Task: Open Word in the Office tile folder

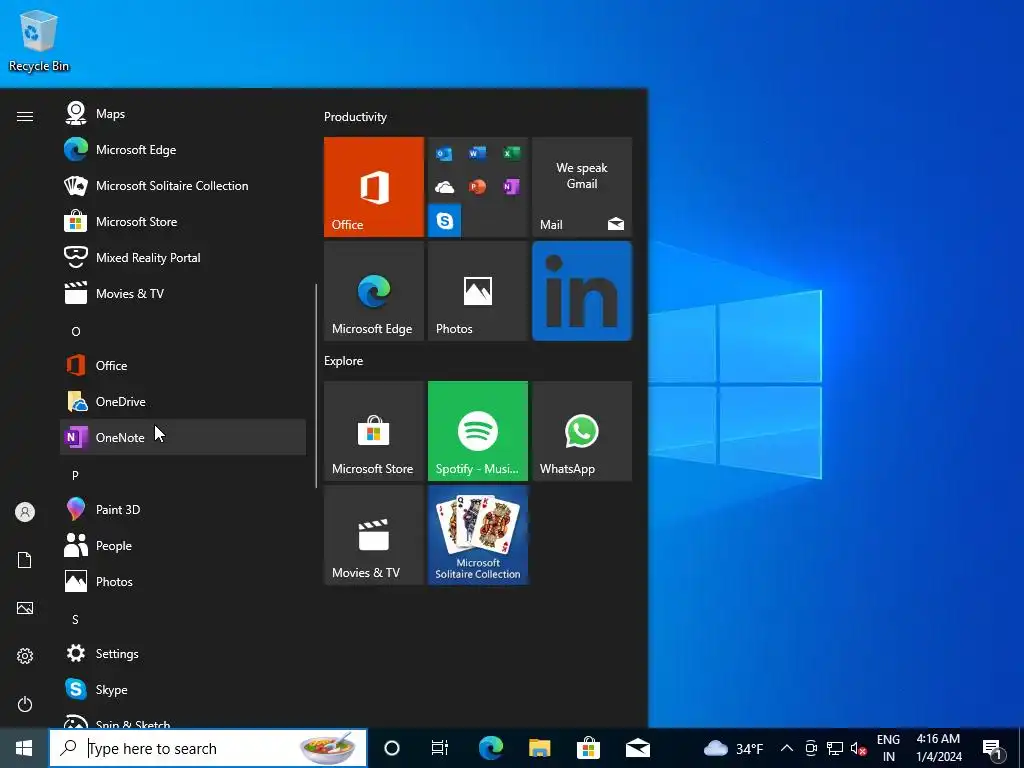Action: coord(477,153)
